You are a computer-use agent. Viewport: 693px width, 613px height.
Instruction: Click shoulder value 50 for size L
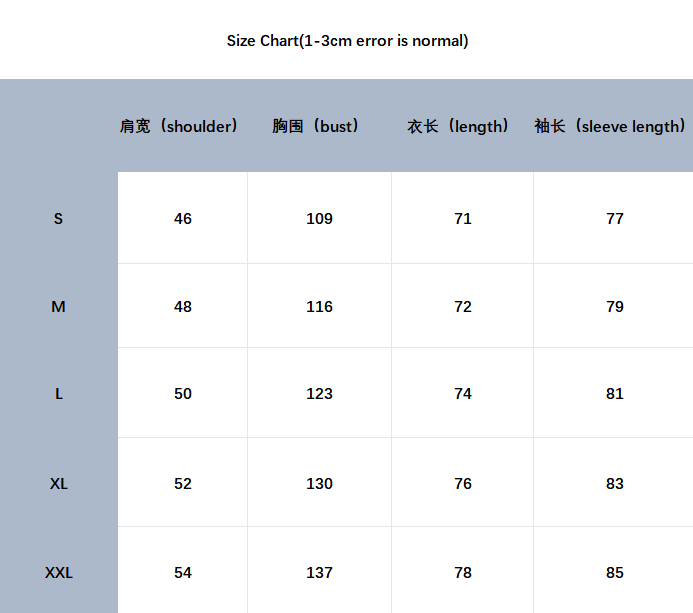click(x=183, y=394)
